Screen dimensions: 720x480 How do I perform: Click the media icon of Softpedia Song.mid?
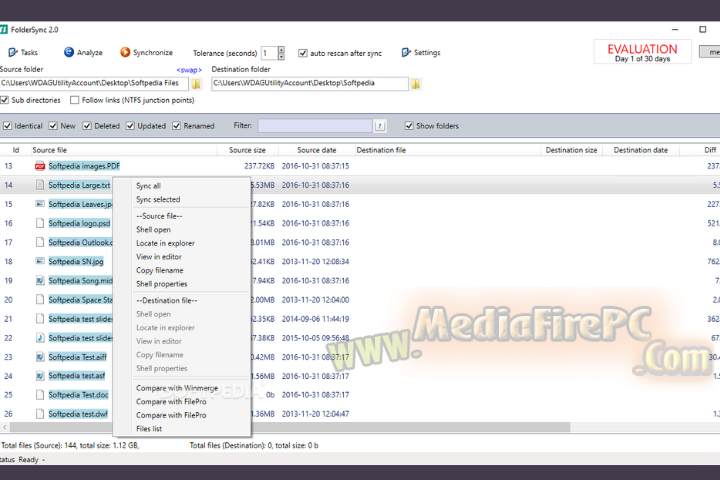tap(40, 280)
